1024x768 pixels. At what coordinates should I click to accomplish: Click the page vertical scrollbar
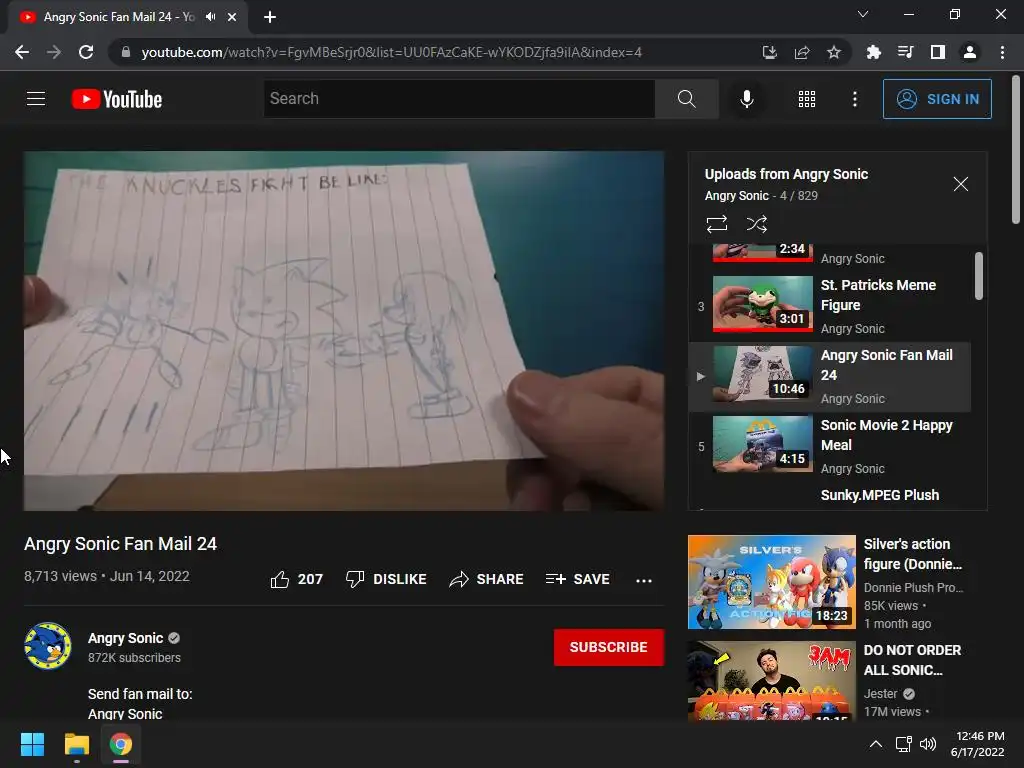coord(1016,150)
